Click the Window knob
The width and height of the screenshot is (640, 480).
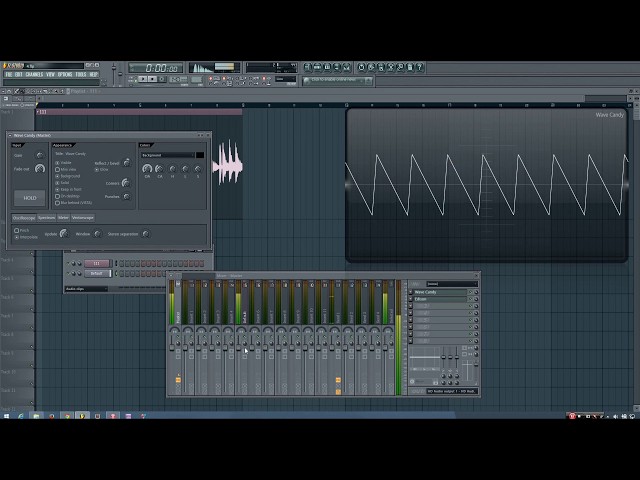tap(97, 234)
